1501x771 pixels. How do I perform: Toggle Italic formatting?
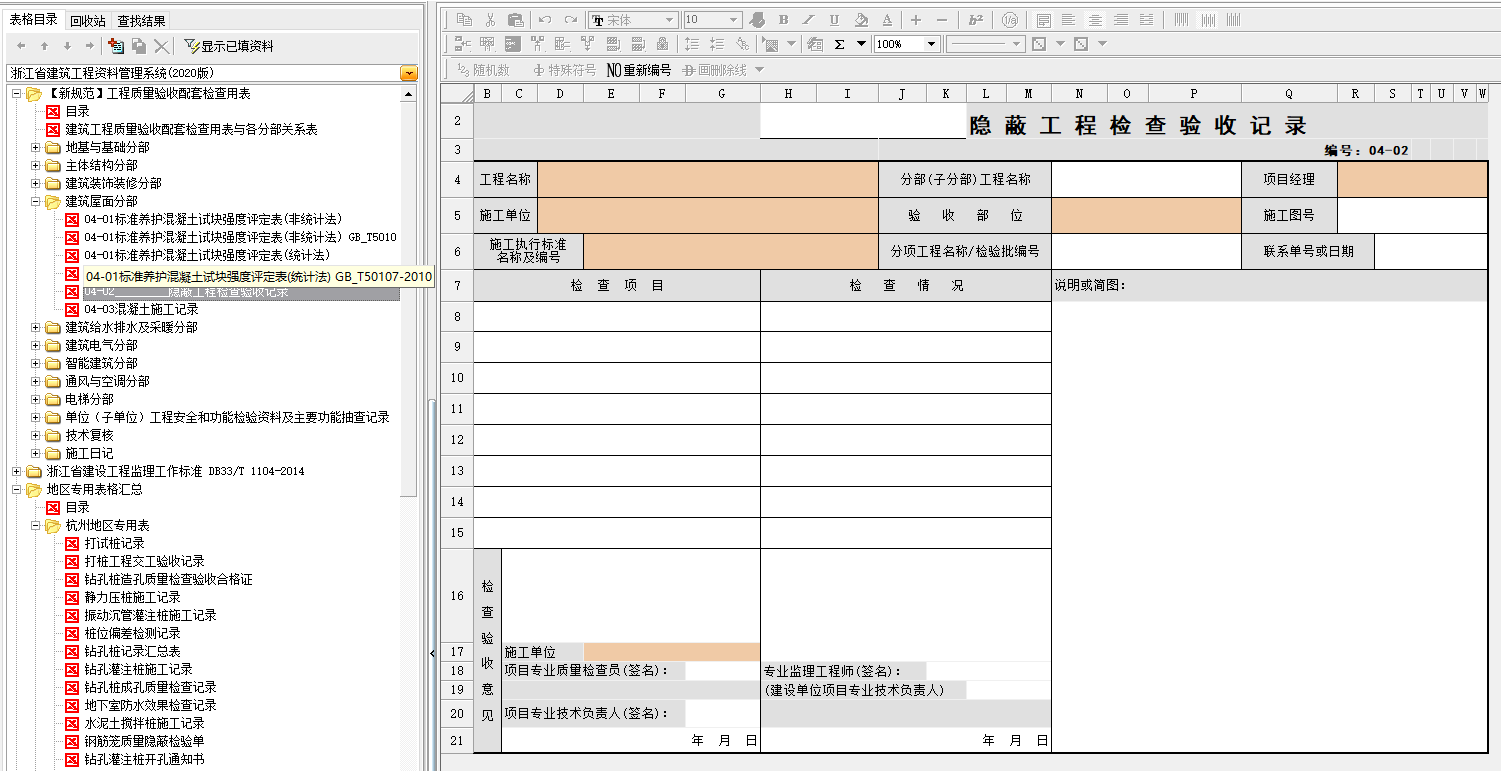[x=808, y=20]
